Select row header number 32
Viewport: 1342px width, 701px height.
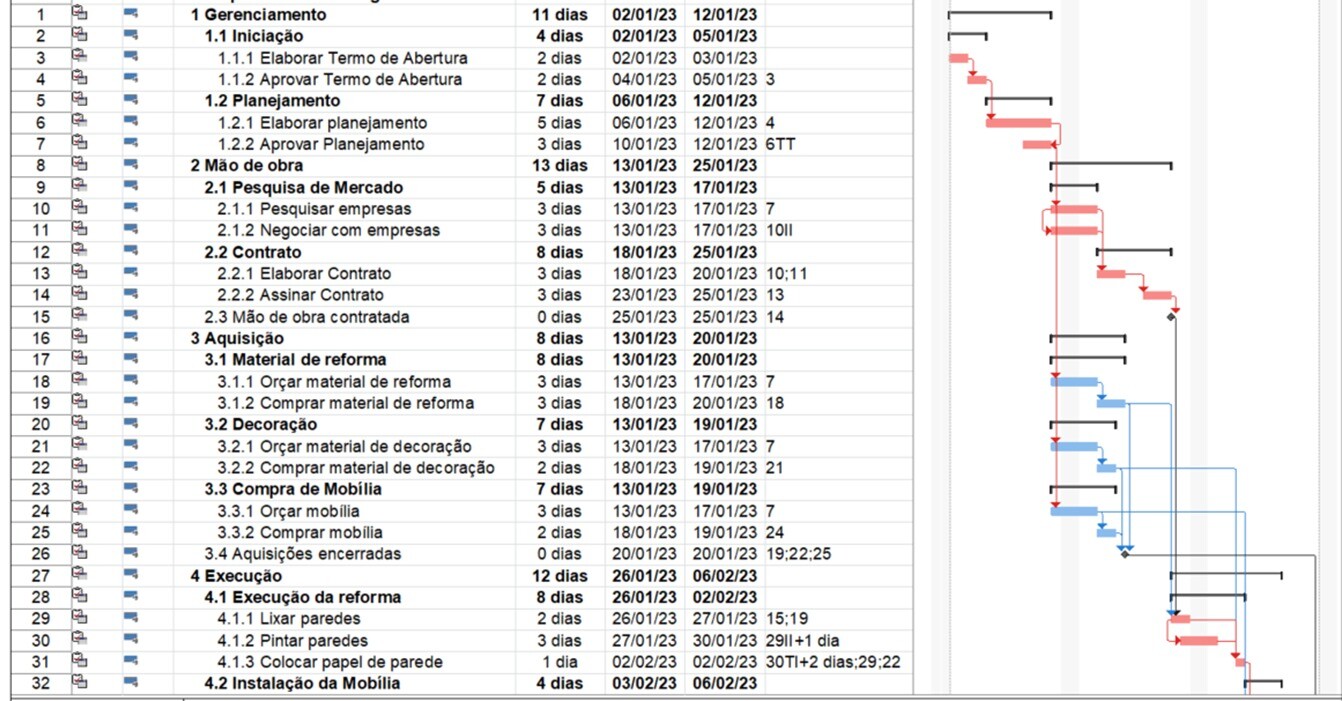pos(40,684)
